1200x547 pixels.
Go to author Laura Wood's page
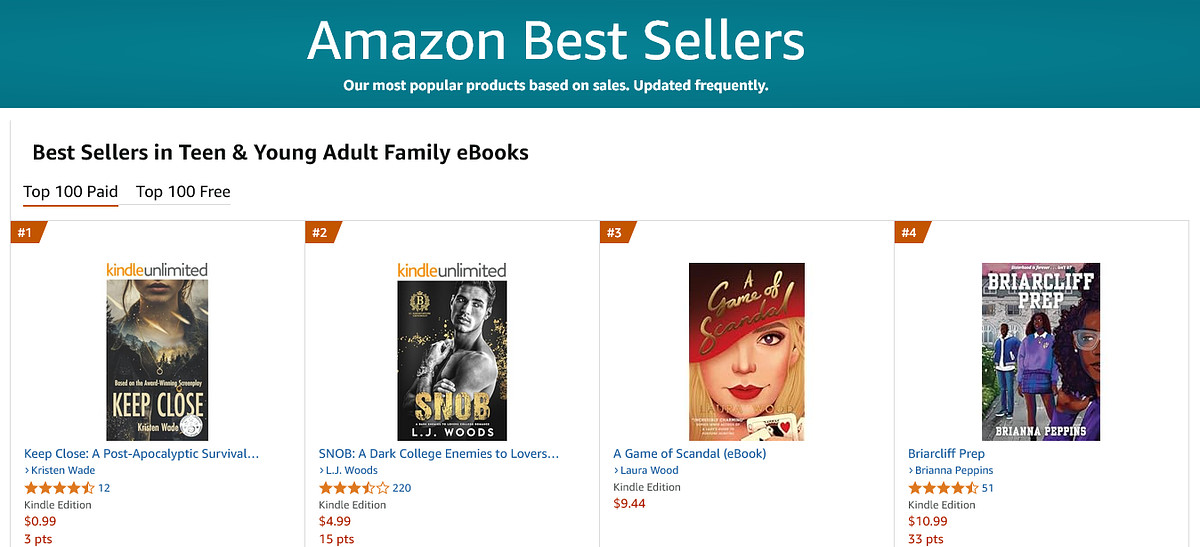(649, 471)
